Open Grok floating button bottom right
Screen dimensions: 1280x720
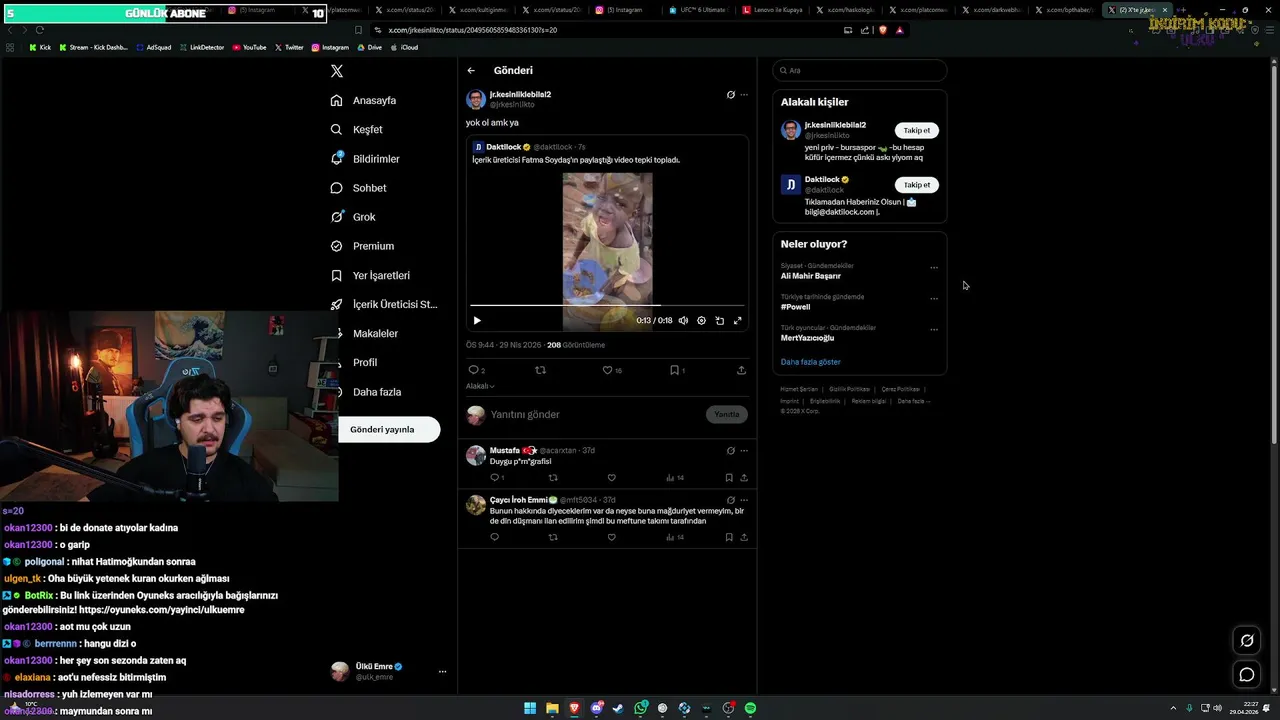tap(1247, 641)
